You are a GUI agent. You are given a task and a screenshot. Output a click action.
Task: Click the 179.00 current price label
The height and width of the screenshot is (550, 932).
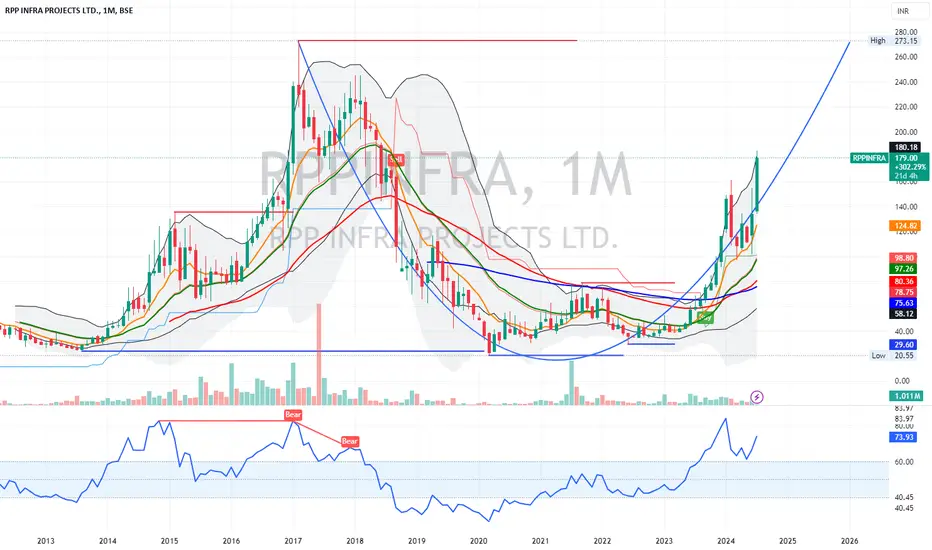pos(906,158)
